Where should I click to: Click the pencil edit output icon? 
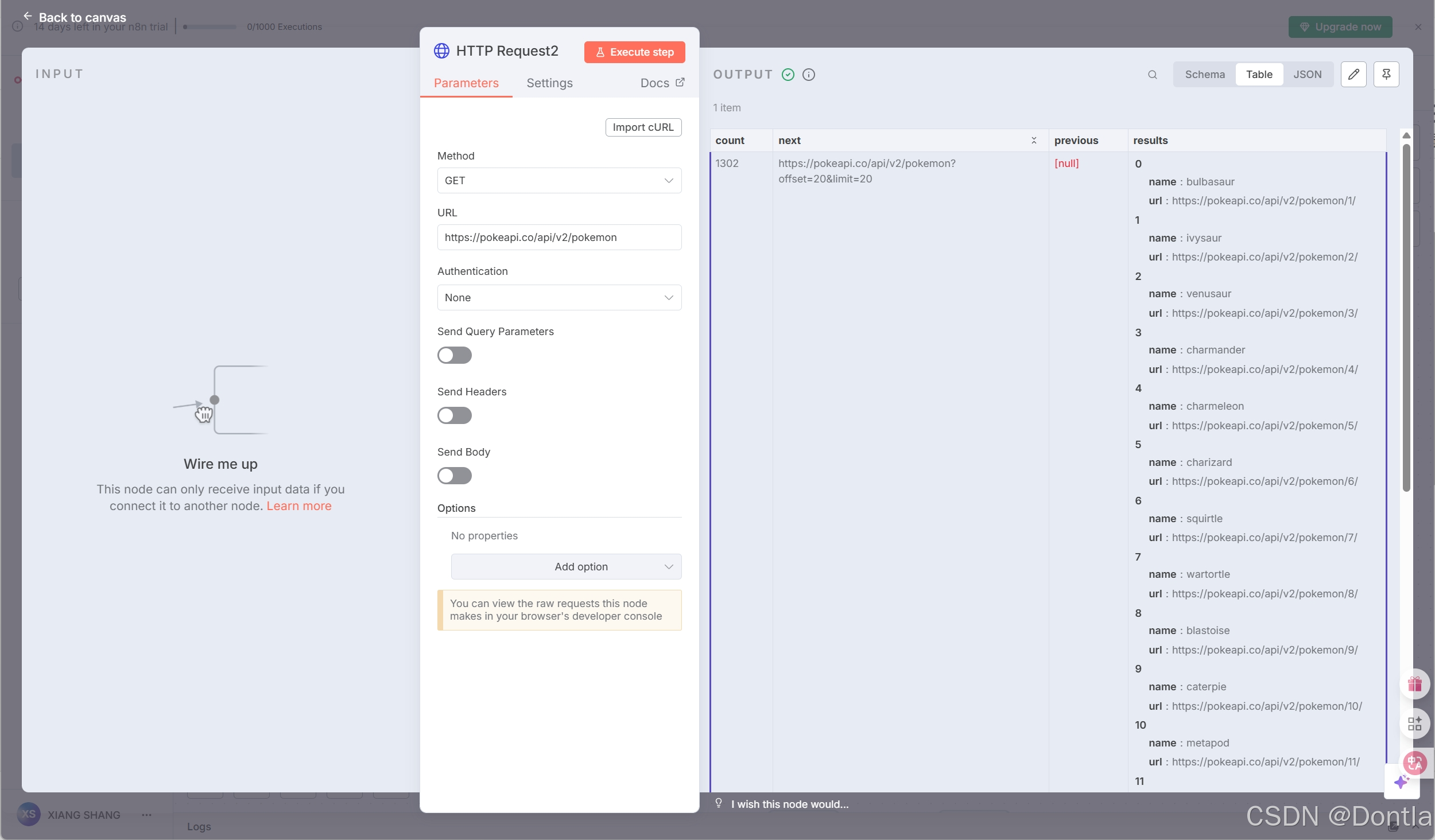pos(1353,75)
